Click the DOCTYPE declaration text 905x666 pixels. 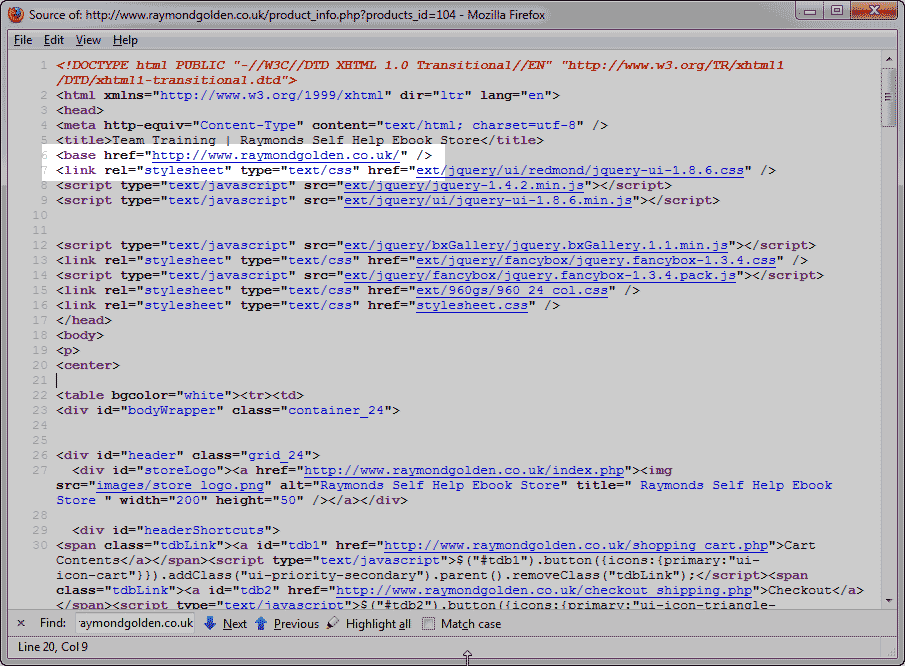[420, 73]
